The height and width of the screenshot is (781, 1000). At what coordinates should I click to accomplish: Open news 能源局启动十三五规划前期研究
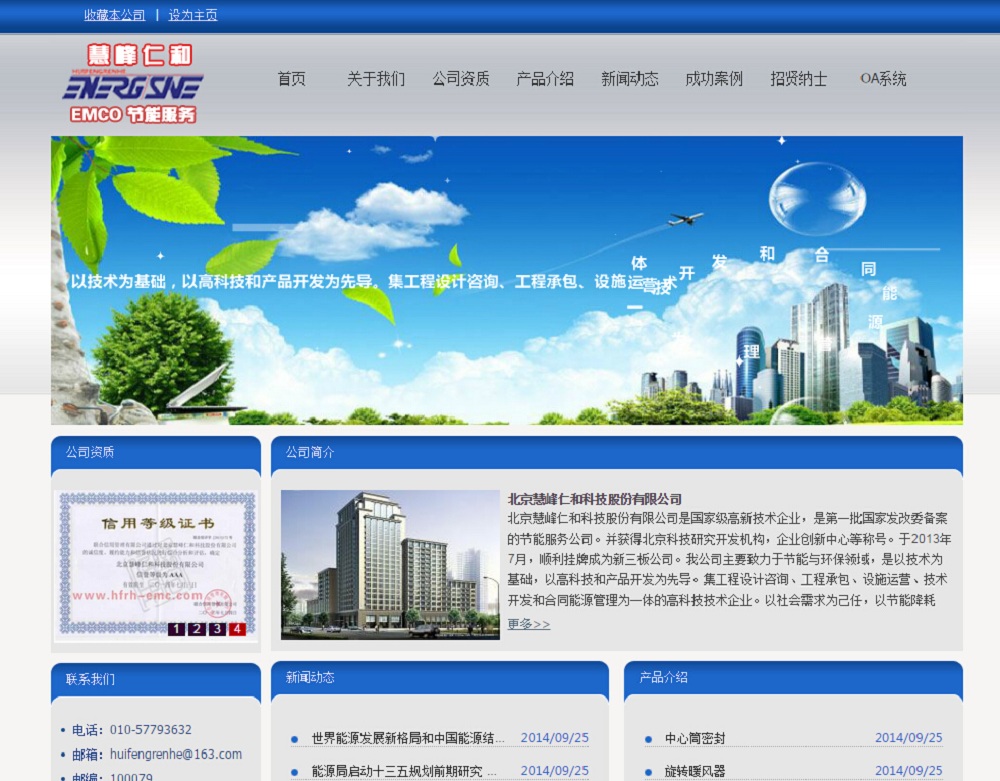(403, 771)
